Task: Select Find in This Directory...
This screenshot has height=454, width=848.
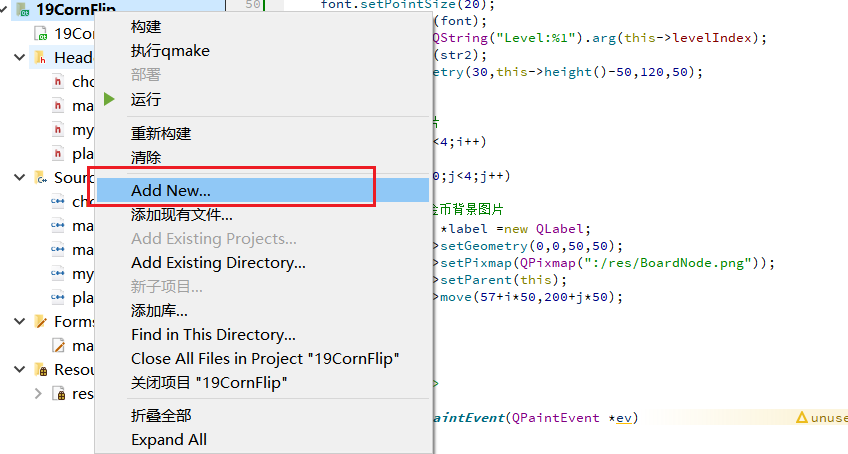Action: (213, 335)
